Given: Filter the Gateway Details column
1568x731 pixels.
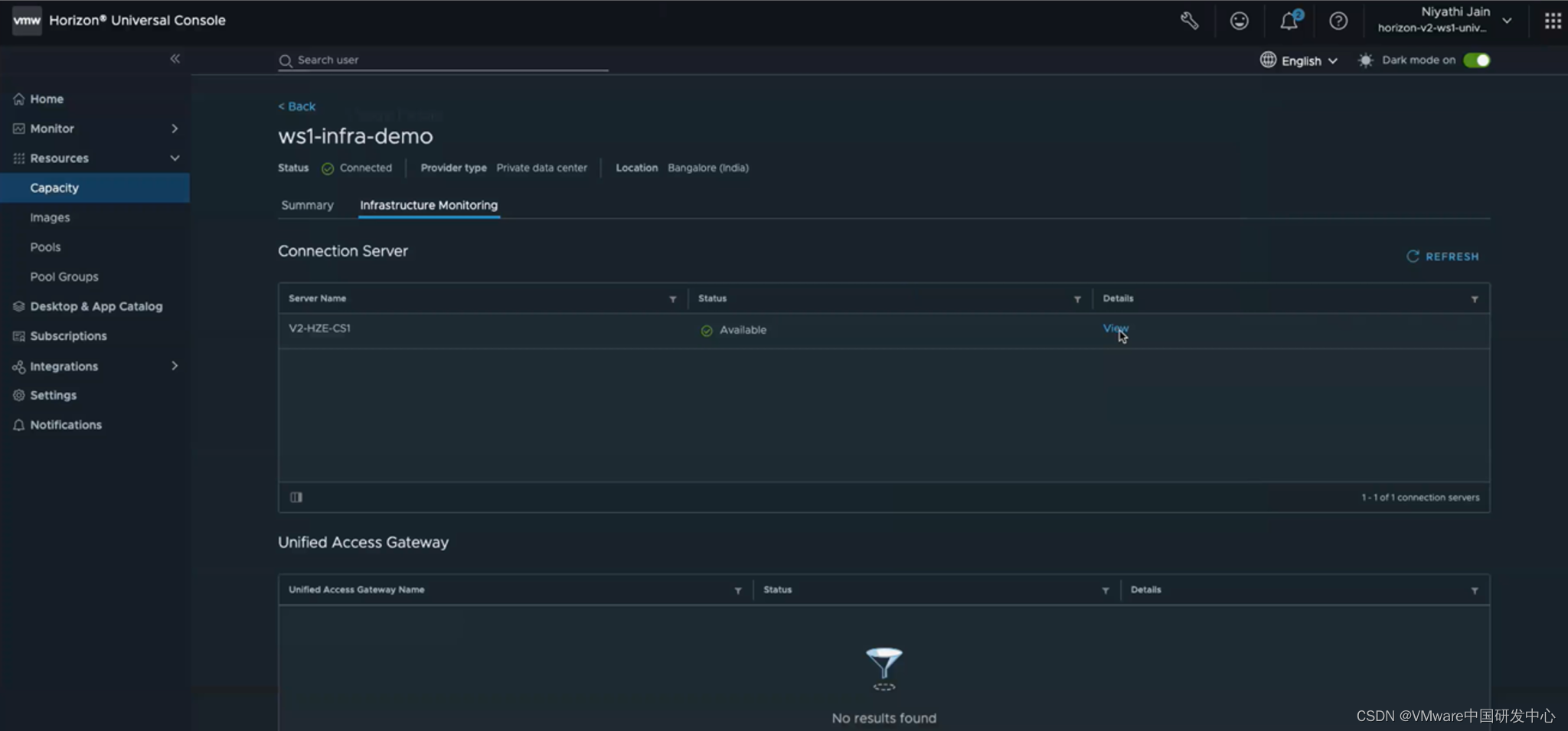Looking at the screenshot, I should (1475, 591).
